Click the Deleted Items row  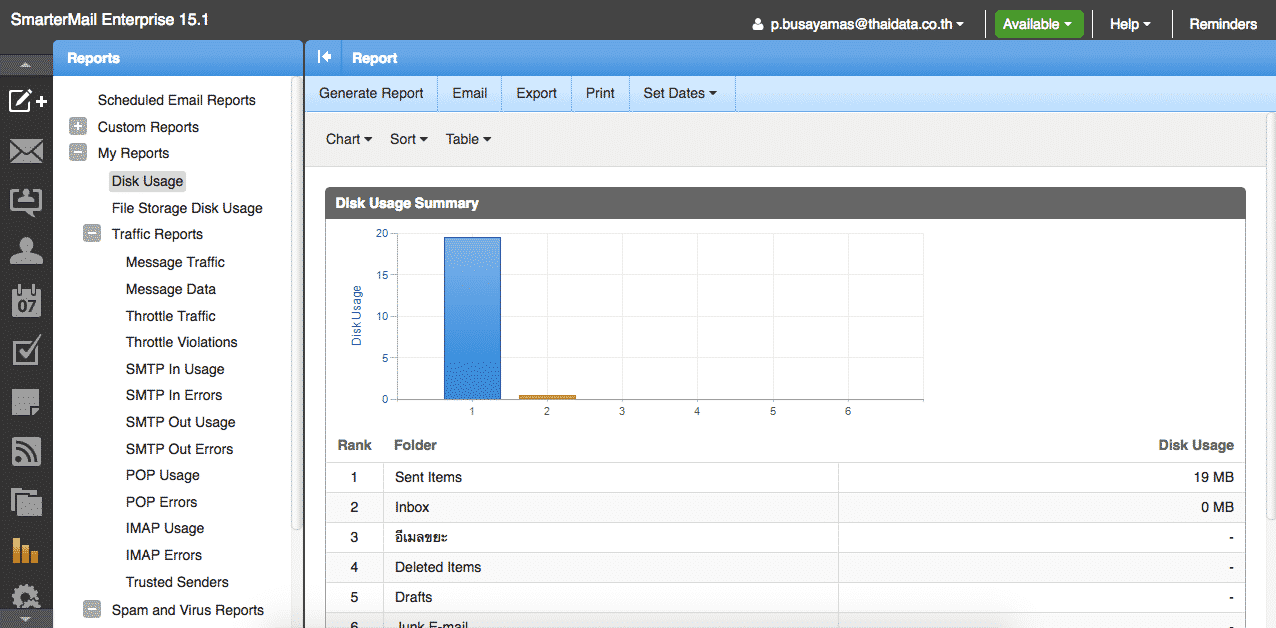point(785,567)
